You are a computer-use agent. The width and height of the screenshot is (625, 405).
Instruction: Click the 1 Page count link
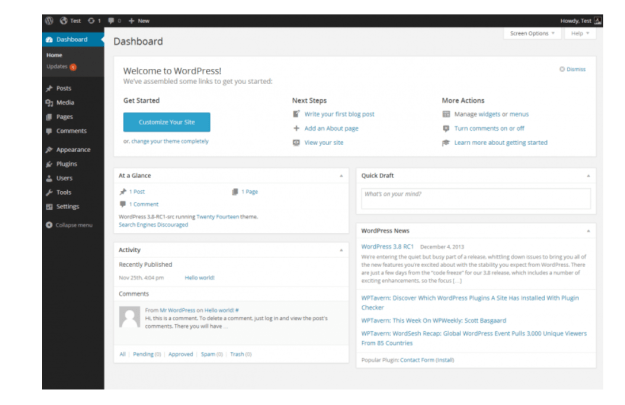(x=250, y=192)
